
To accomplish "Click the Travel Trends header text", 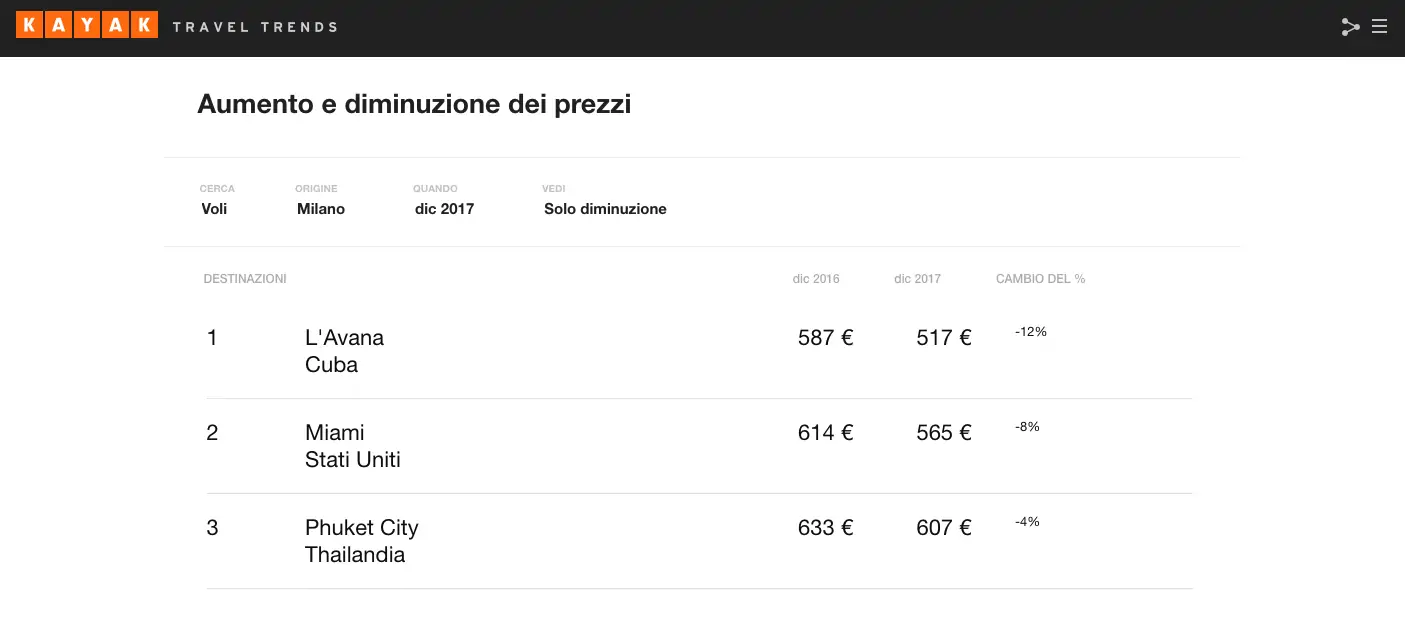I will point(255,27).
